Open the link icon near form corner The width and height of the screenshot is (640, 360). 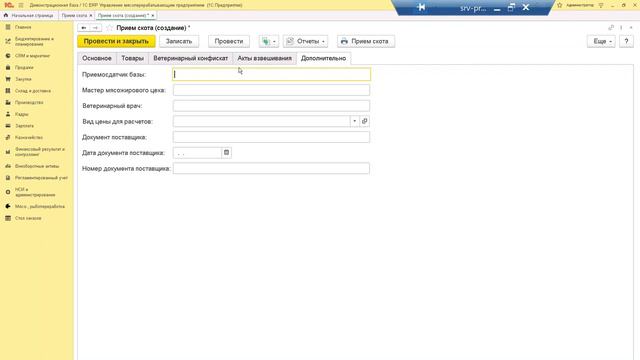[611, 28]
